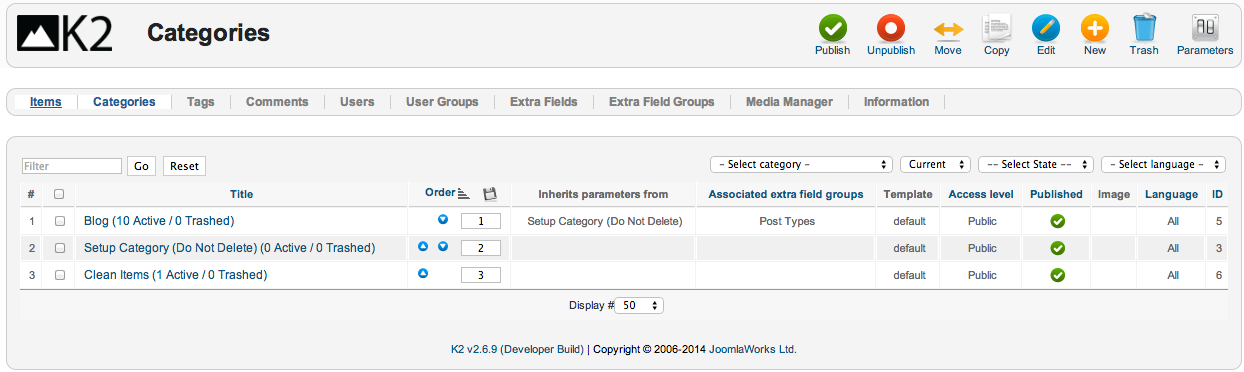The width and height of the screenshot is (1244, 372).
Task: Switch to the Extra Field Groups tab
Action: tap(662, 102)
